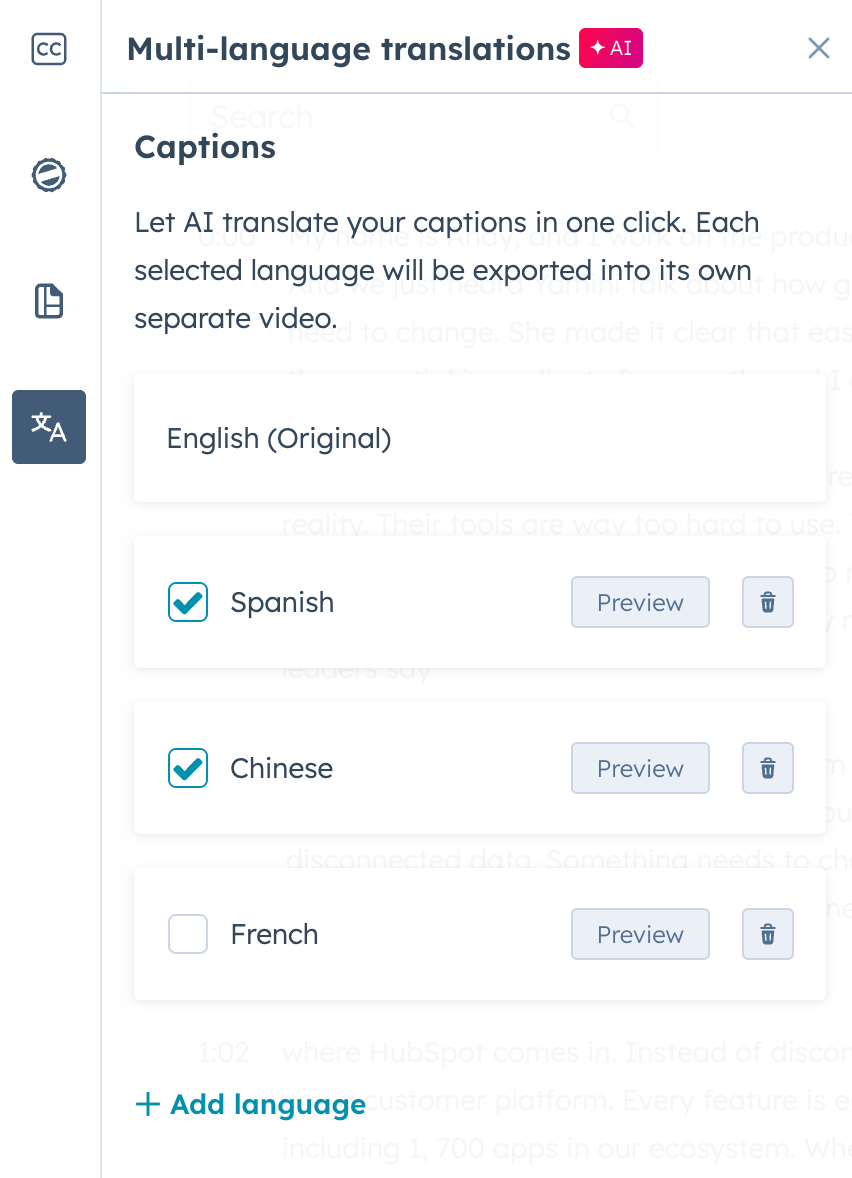The width and height of the screenshot is (852, 1178).
Task: Switch to the document transcript tab
Action: point(48,301)
